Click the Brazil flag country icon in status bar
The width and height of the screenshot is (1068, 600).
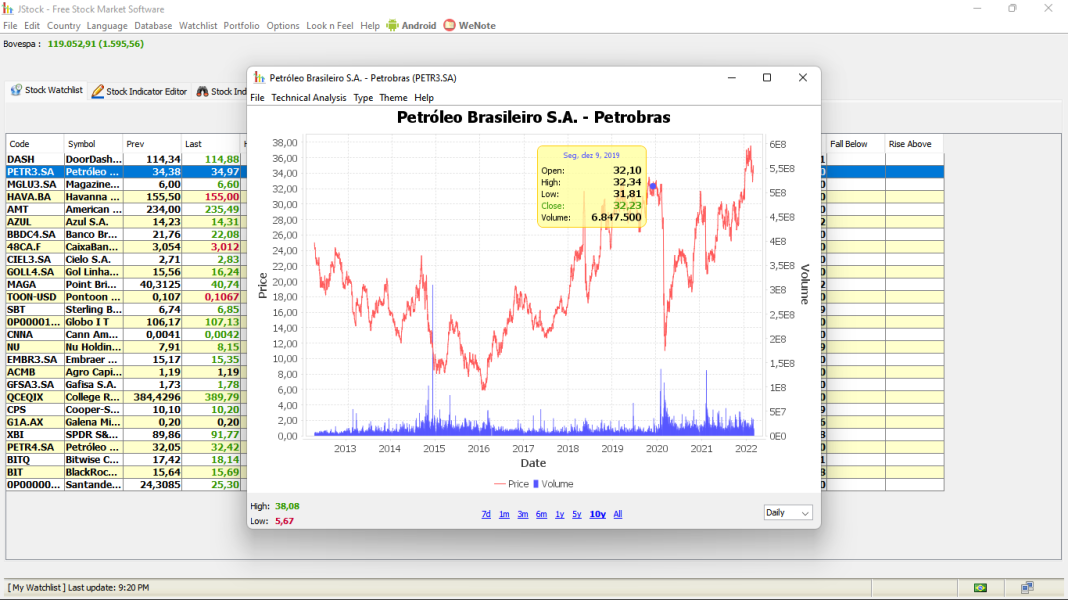[980, 587]
